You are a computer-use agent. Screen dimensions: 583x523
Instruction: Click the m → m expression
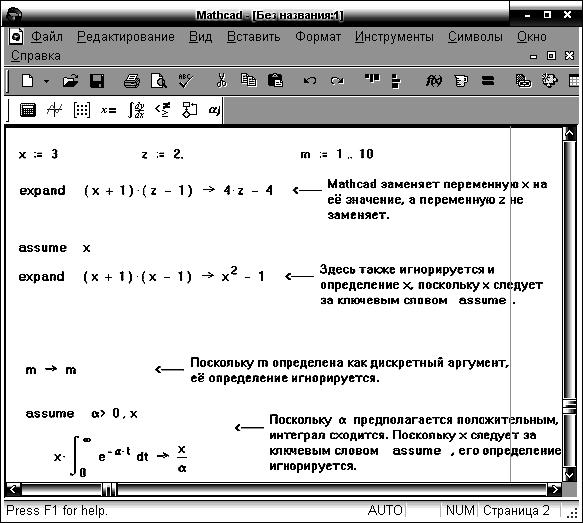coord(51,370)
